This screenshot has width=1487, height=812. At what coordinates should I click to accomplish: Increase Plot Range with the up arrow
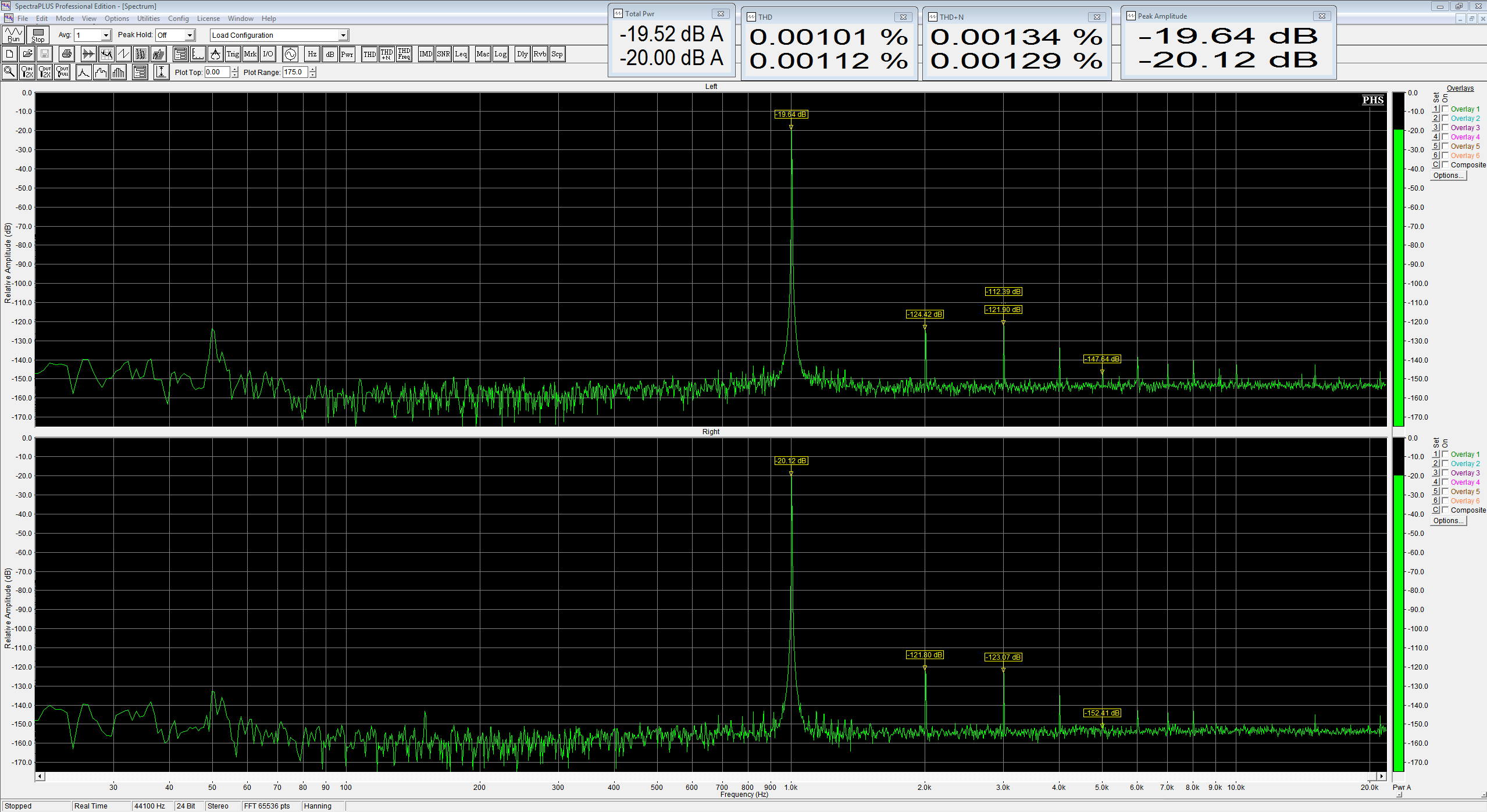tap(313, 69)
